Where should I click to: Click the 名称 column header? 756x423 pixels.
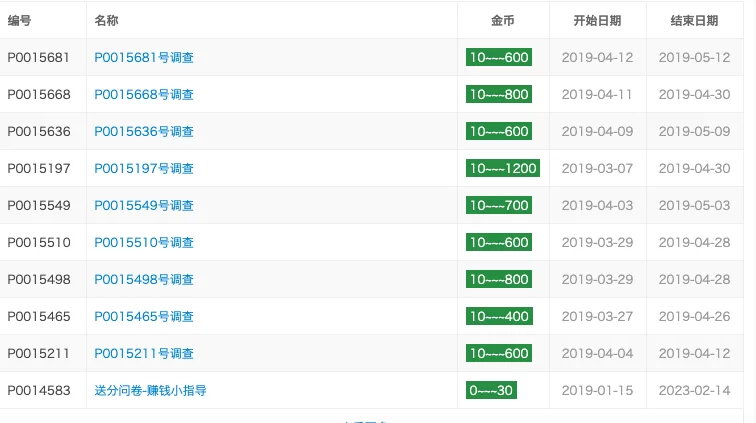106,21
